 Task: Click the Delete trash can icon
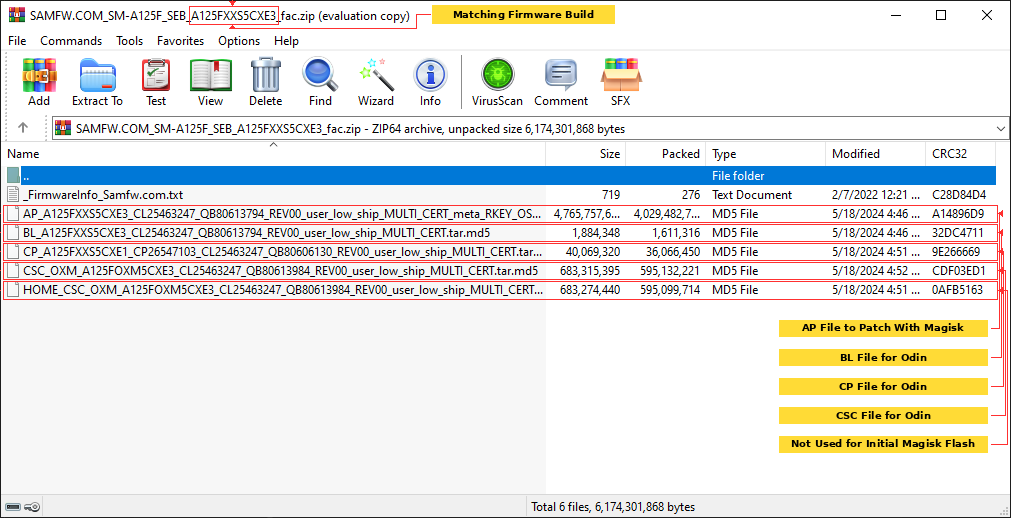[266, 83]
